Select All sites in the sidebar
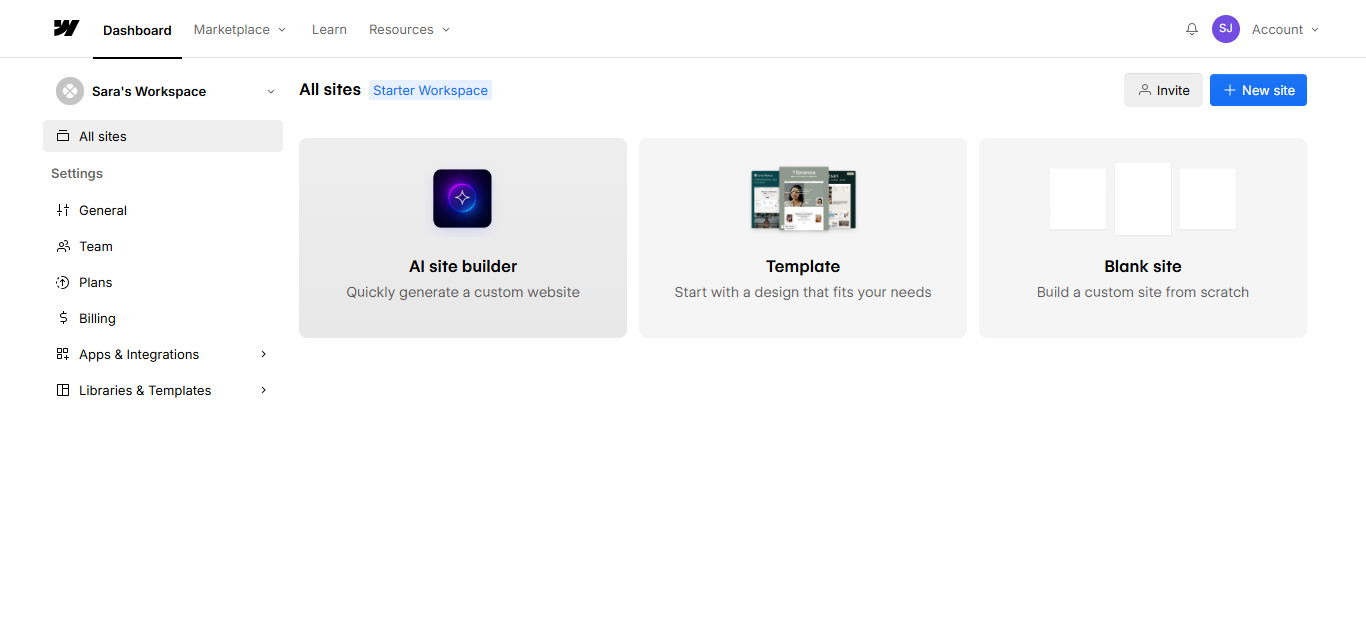Image resolution: width=1366 pixels, height=636 pixels. tap(163, 136)
